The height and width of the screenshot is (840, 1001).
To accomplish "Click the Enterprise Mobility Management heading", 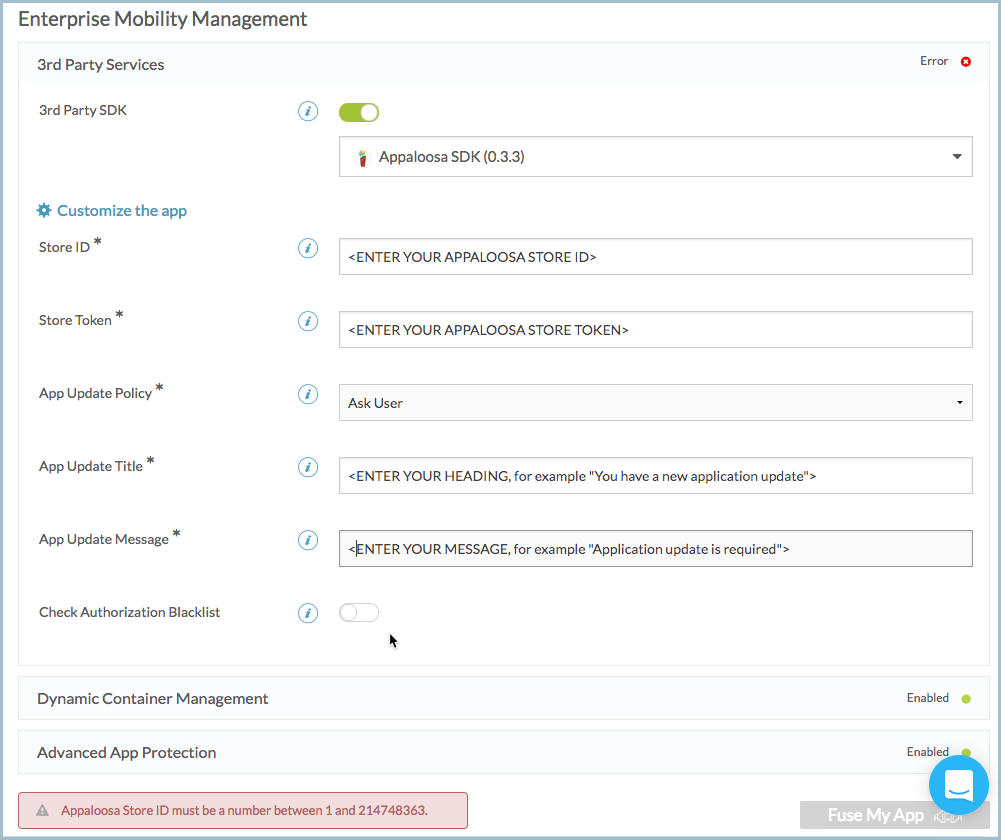I will [163, 19].
